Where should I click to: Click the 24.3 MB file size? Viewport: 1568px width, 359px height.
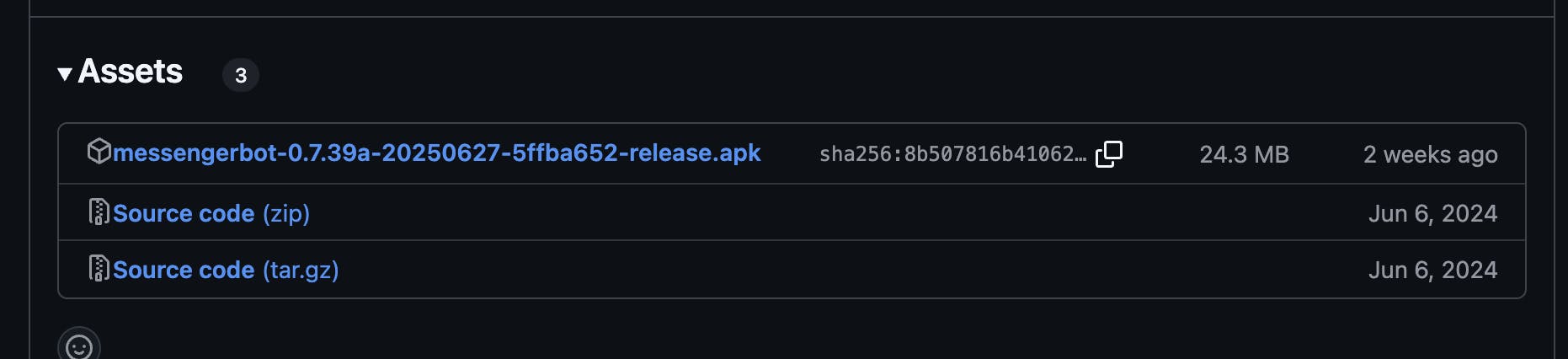point(1244,154)
